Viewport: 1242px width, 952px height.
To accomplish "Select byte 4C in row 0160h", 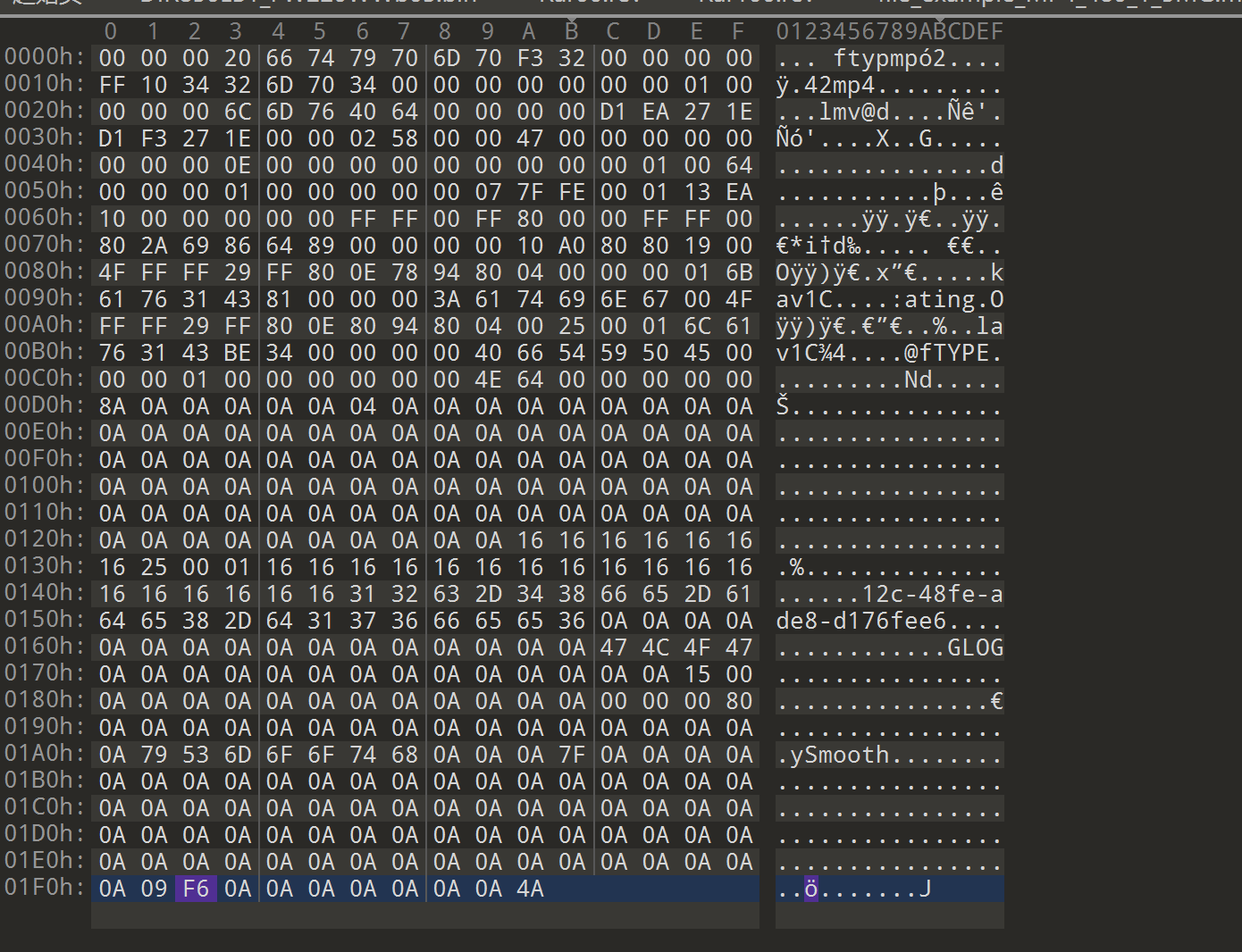I will pyautogui.click(x=655, y=647).
